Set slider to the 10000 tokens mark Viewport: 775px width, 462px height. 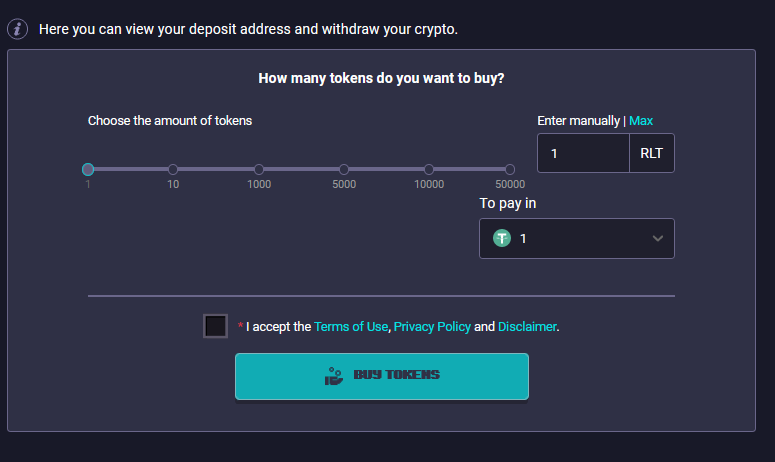pos(429,169)
